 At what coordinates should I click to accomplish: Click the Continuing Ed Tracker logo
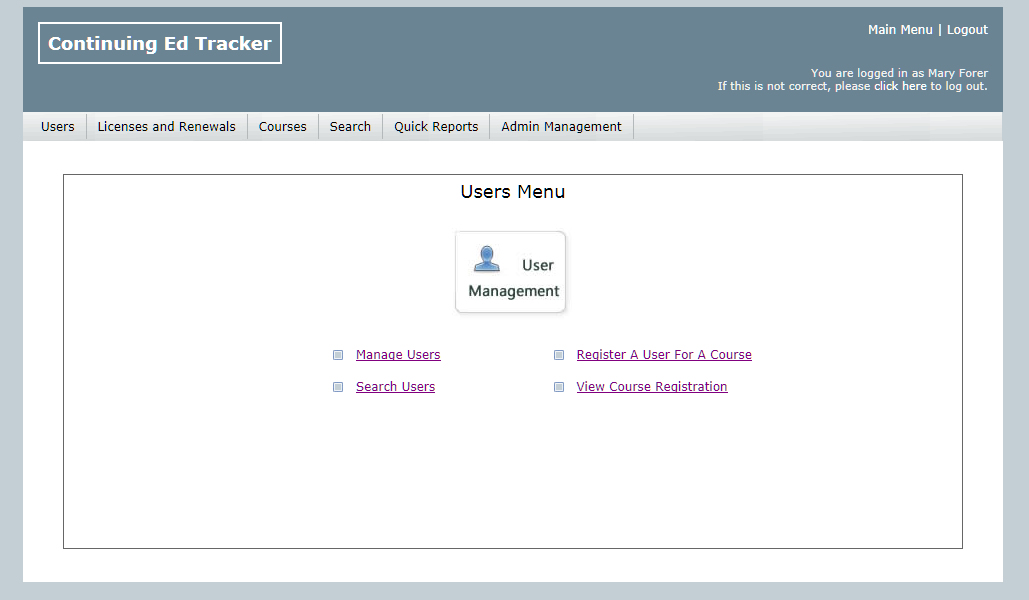point(160,43)
